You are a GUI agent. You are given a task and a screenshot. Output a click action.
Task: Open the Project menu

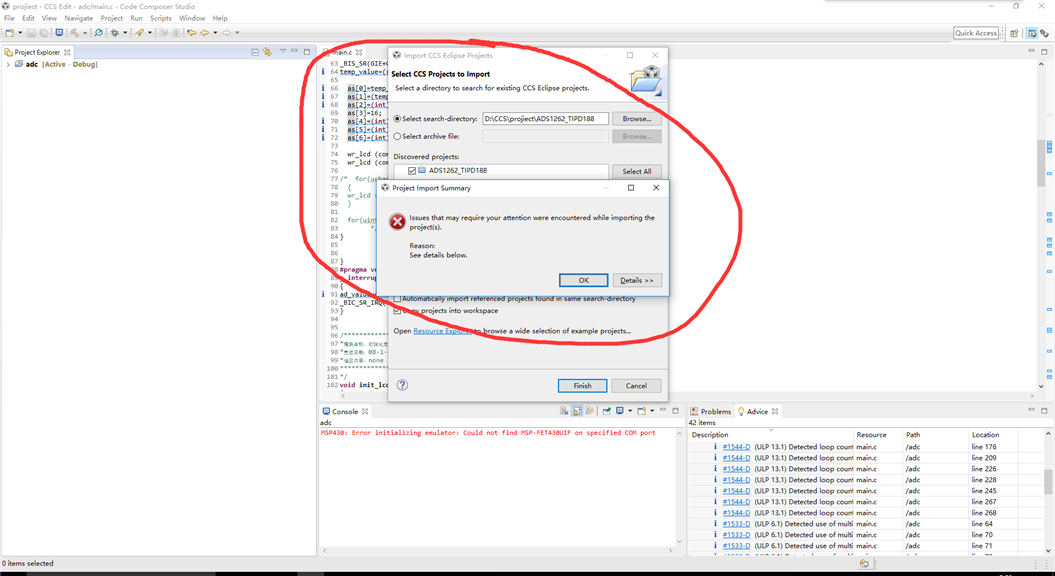click(x=112, y=18)
